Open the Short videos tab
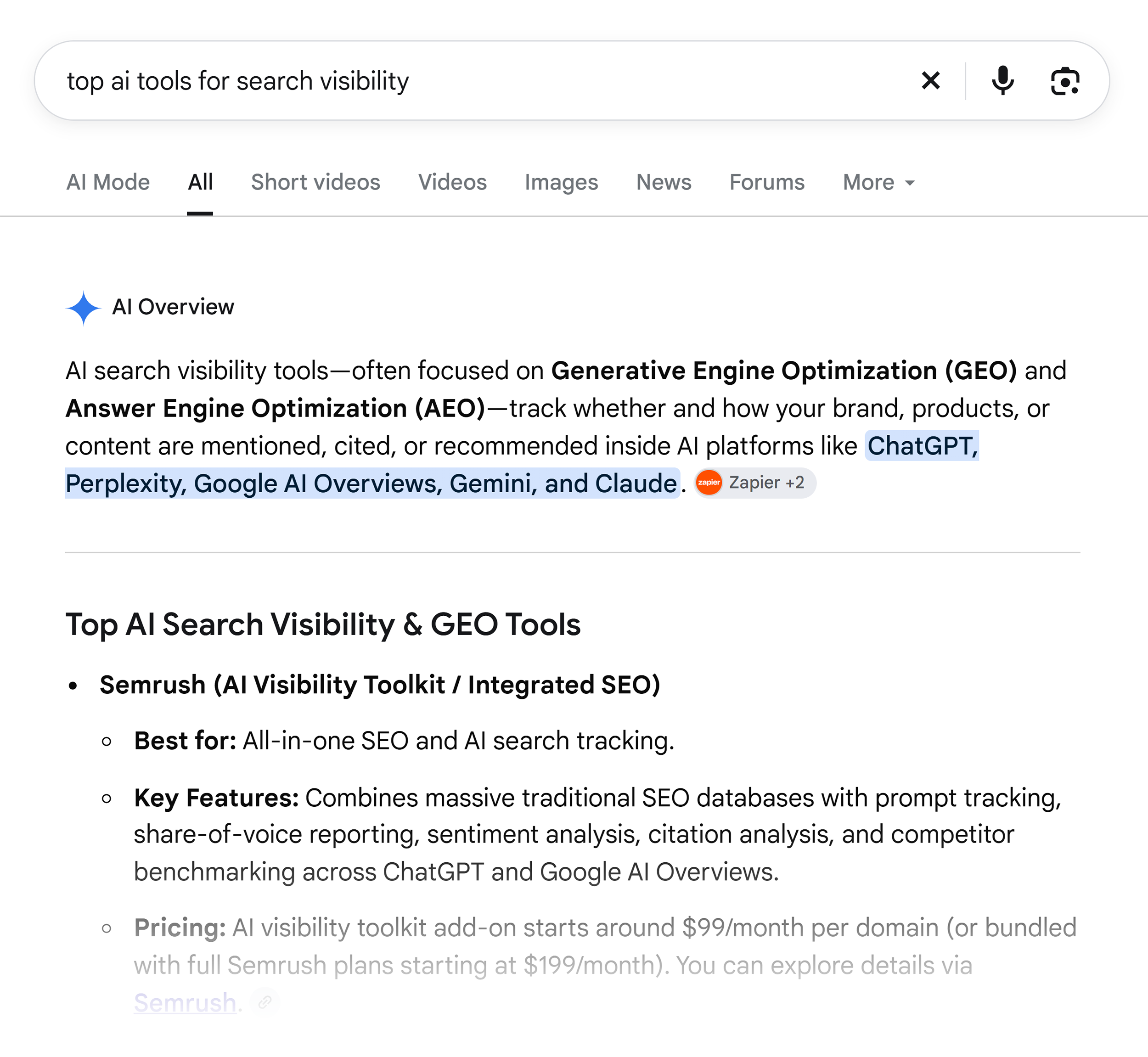The image size is (1148, 1057). click(316, 182)
